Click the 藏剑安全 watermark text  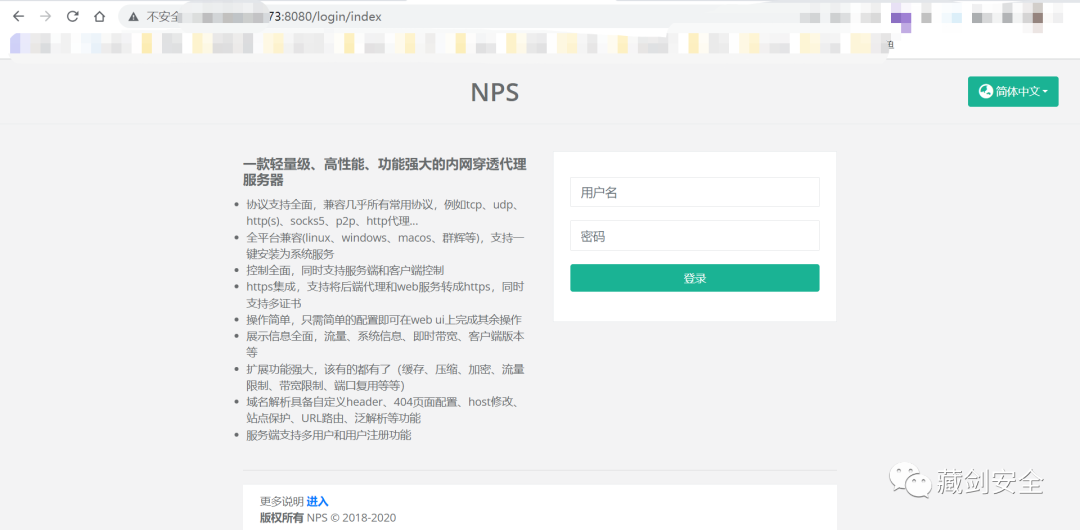(990, 482)
